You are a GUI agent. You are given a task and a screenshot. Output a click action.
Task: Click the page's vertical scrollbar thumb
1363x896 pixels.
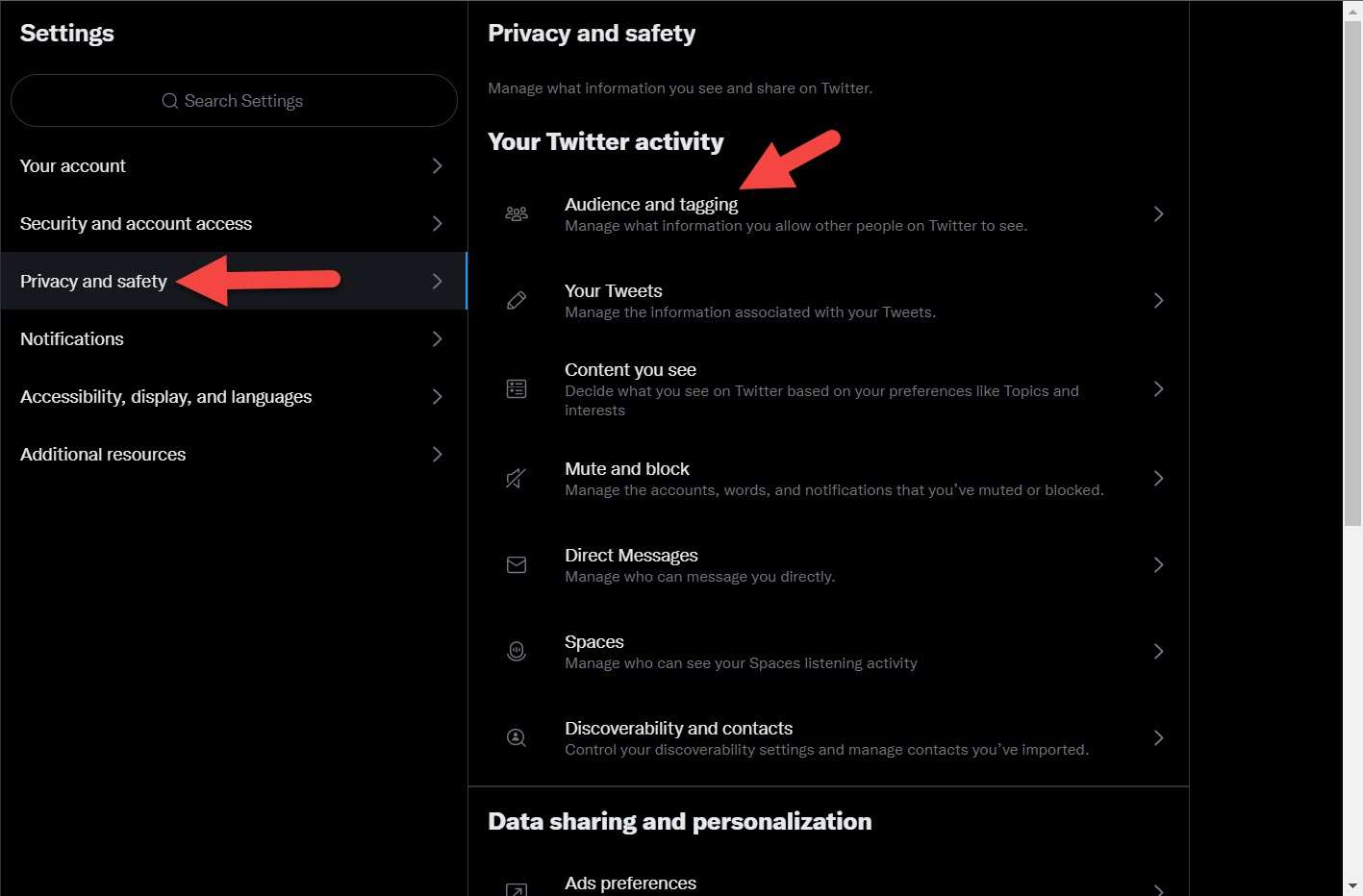tap(1352, 273)
